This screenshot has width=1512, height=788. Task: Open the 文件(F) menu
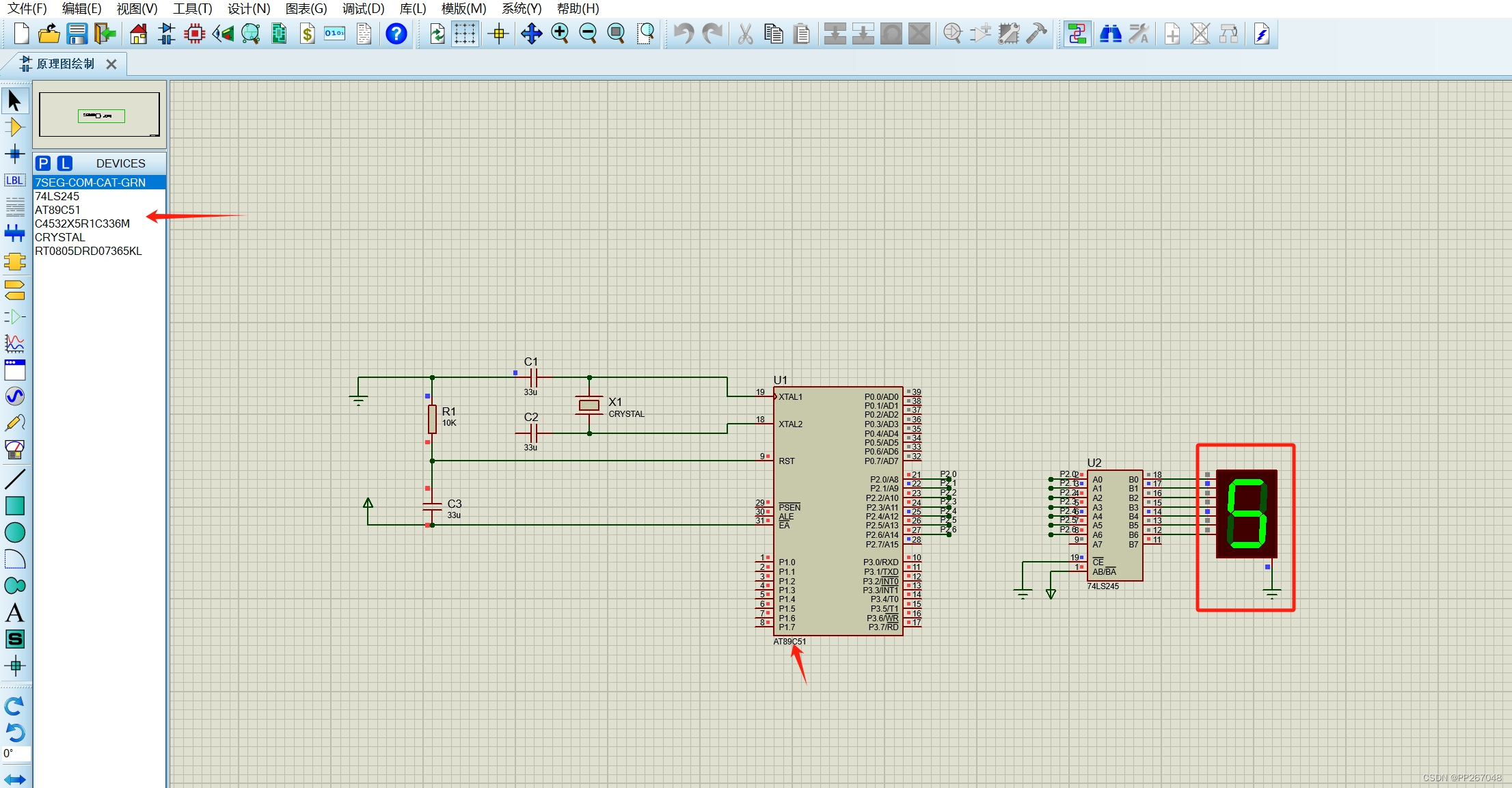point(27,8)
